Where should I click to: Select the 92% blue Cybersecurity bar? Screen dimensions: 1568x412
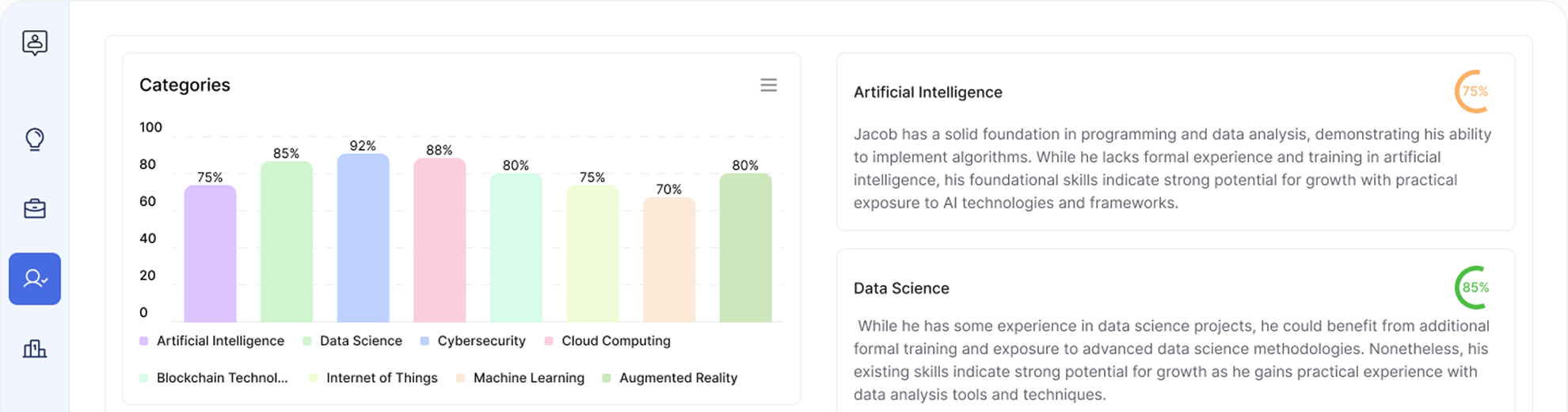coord(363,238)
